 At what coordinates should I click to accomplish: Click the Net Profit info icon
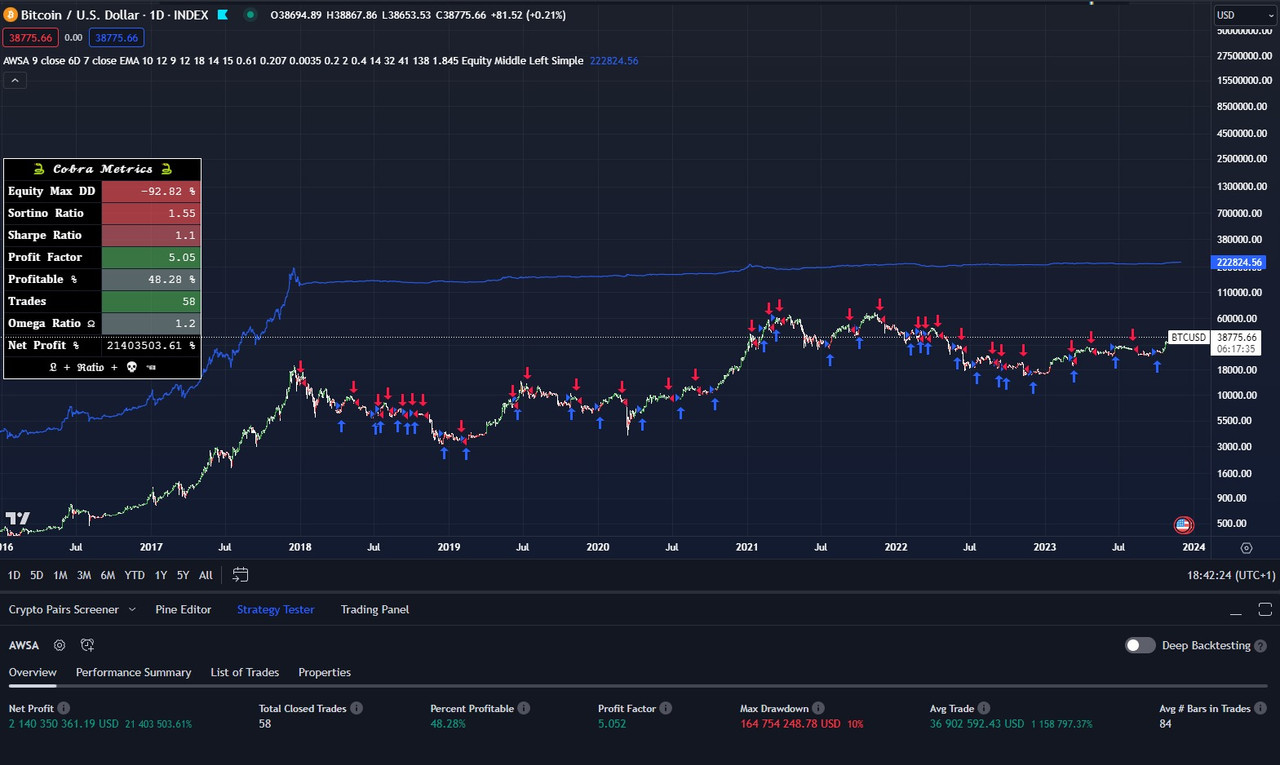tap(66, 708)
